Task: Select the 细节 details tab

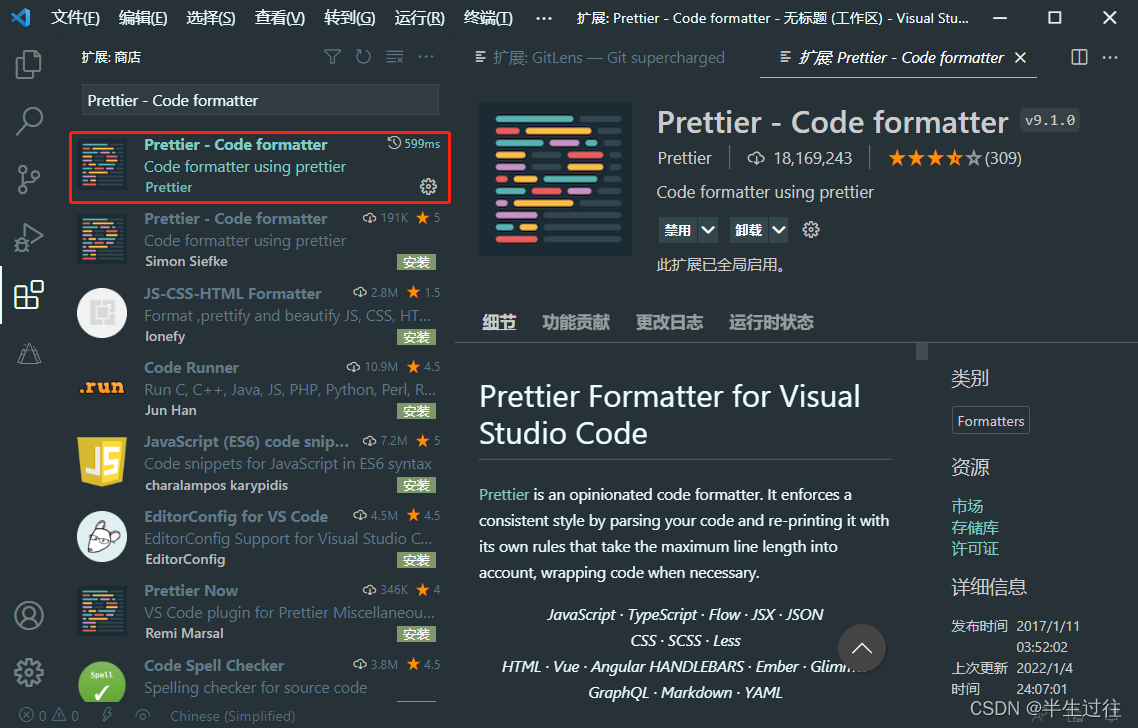Action: [499, 322]
